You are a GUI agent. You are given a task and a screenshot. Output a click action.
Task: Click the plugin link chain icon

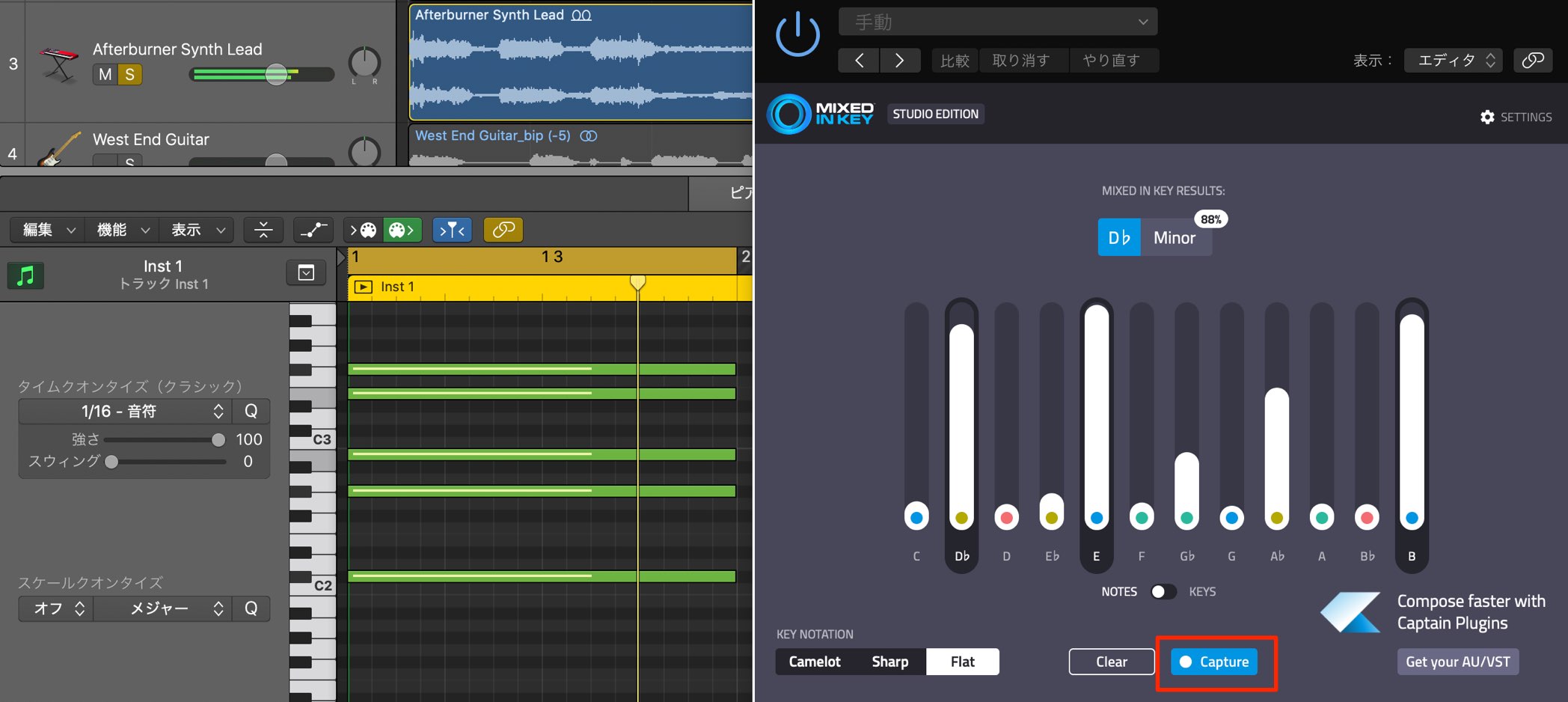point(1533,60)
